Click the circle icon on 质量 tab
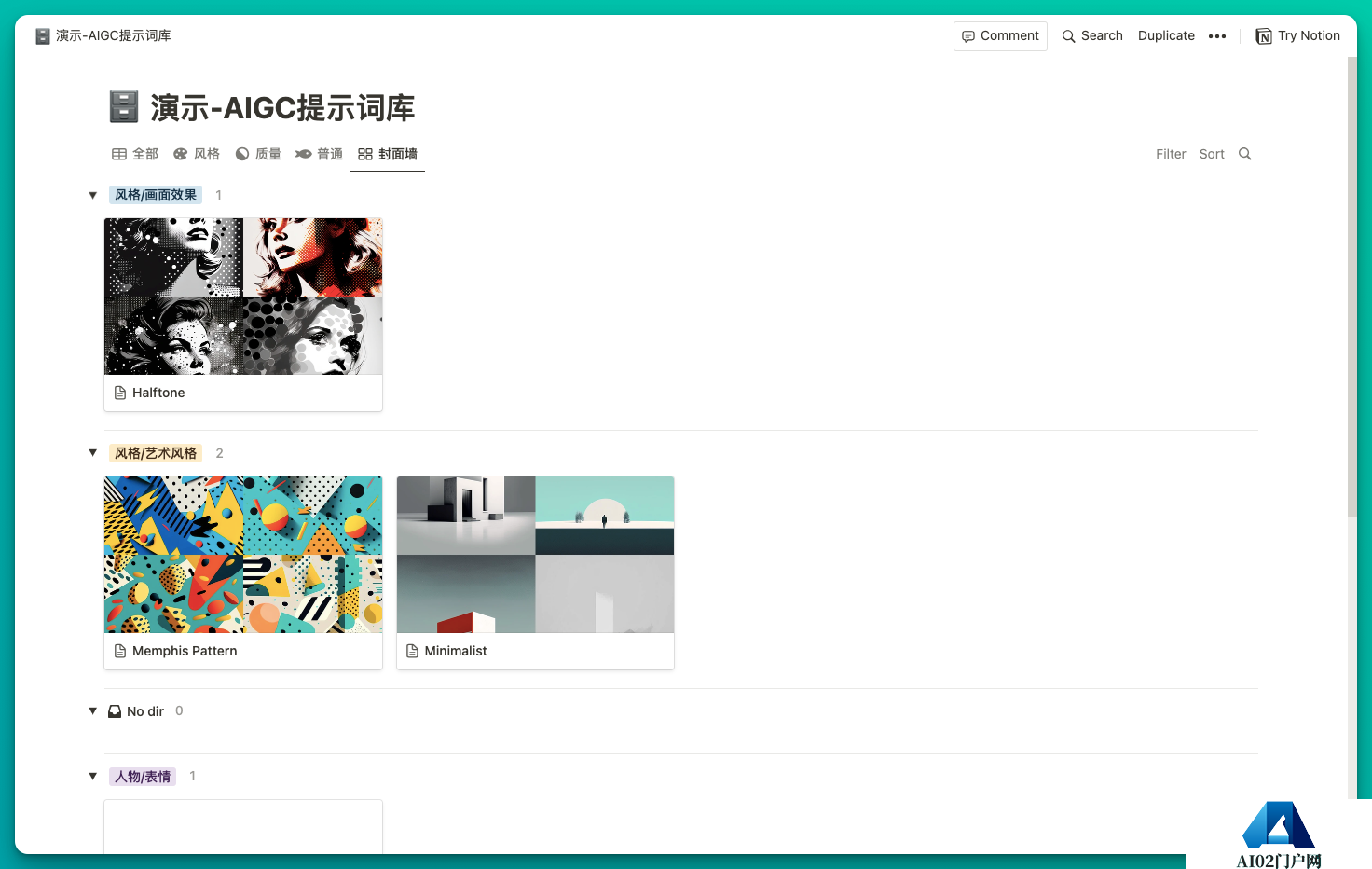This screenshot has width=1372, height=869. point(242,154)
